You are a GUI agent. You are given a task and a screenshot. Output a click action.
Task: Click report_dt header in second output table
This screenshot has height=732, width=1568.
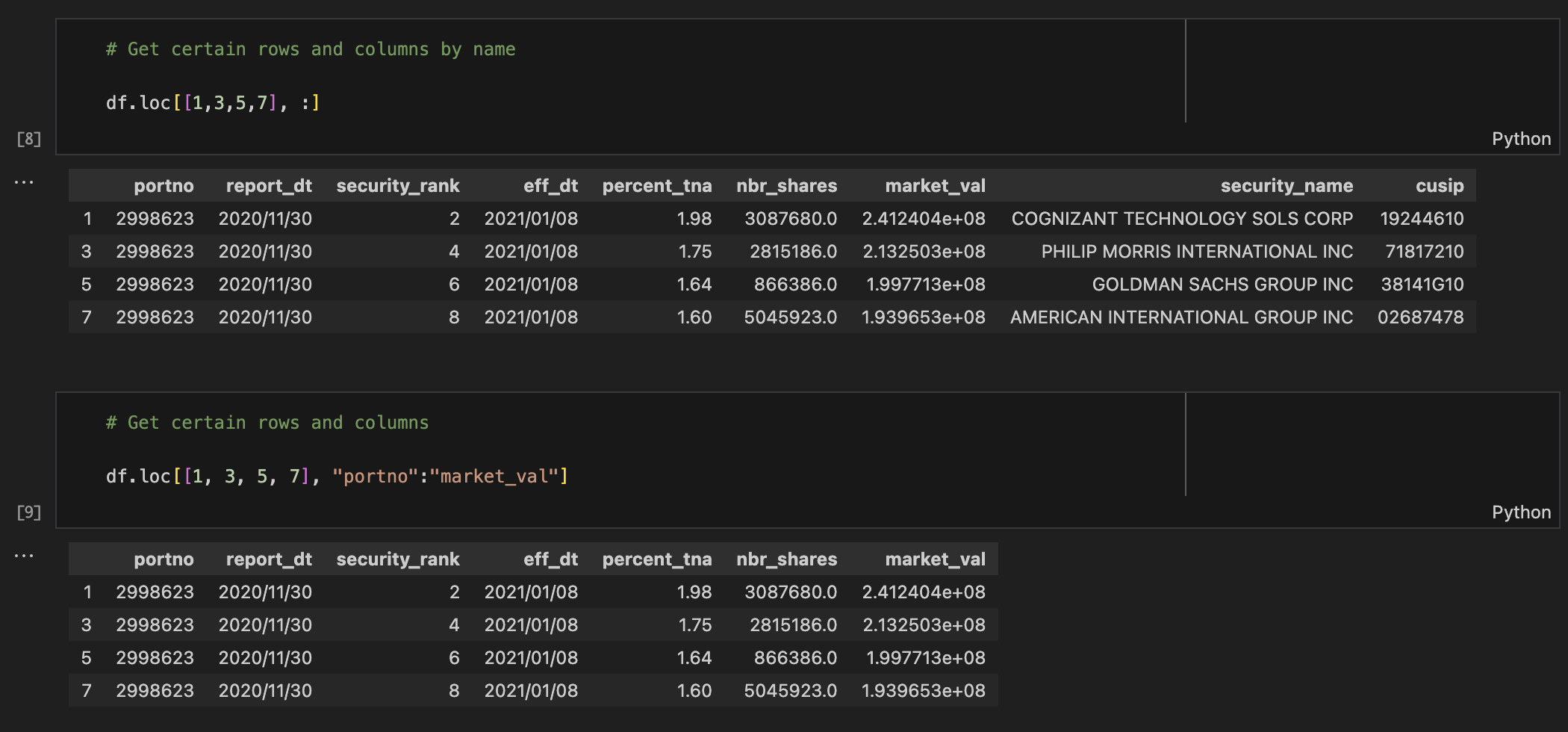(x=269, y=559)
